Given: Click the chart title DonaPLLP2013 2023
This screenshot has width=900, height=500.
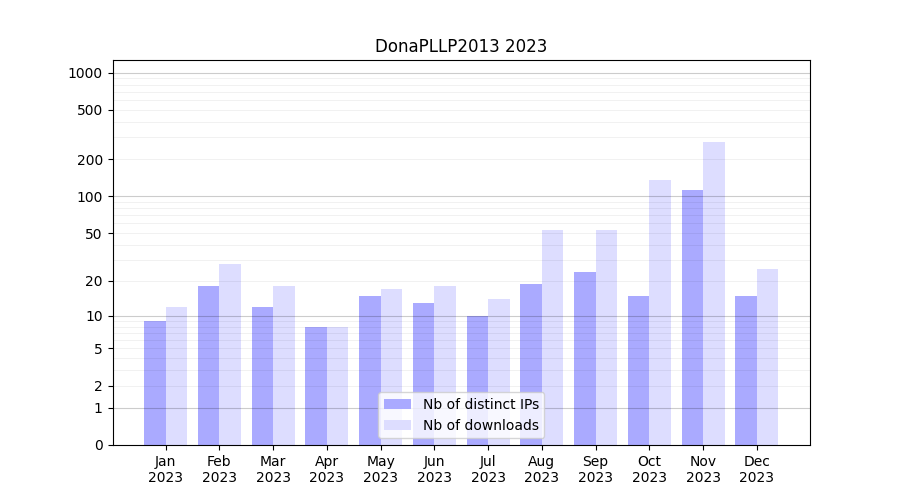Looking at the screenshot, I should coord(460,46).
